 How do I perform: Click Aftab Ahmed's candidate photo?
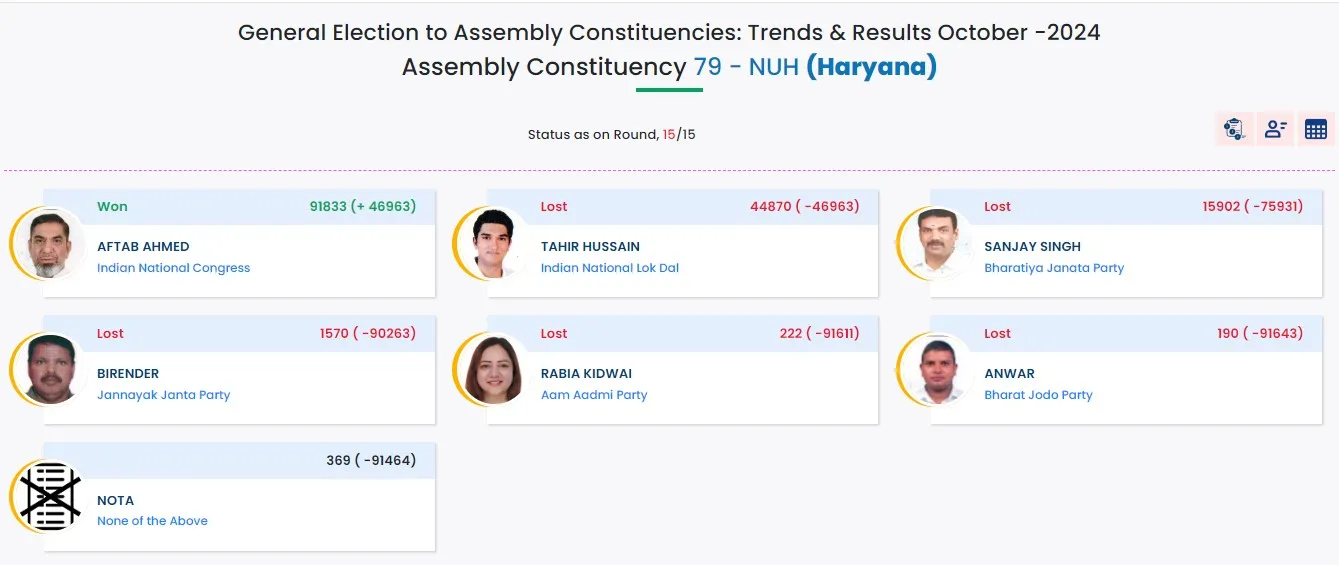tap(50, 243)
